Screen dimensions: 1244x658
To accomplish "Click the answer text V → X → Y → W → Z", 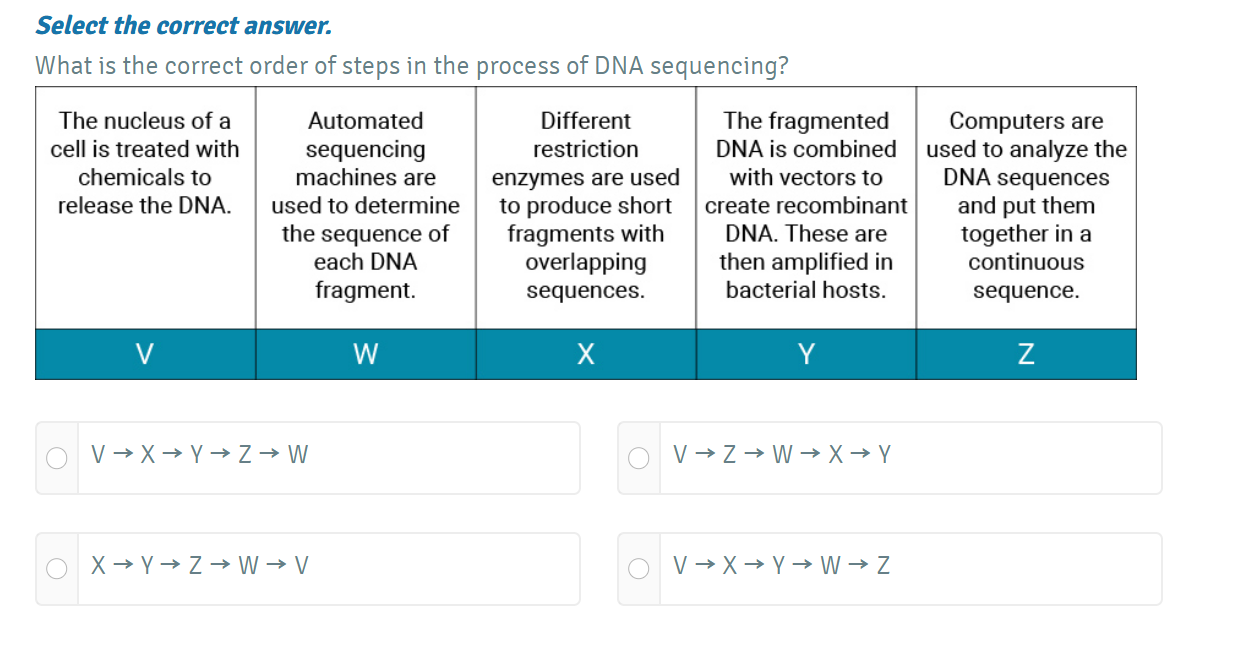I will [x=781, y=565].
